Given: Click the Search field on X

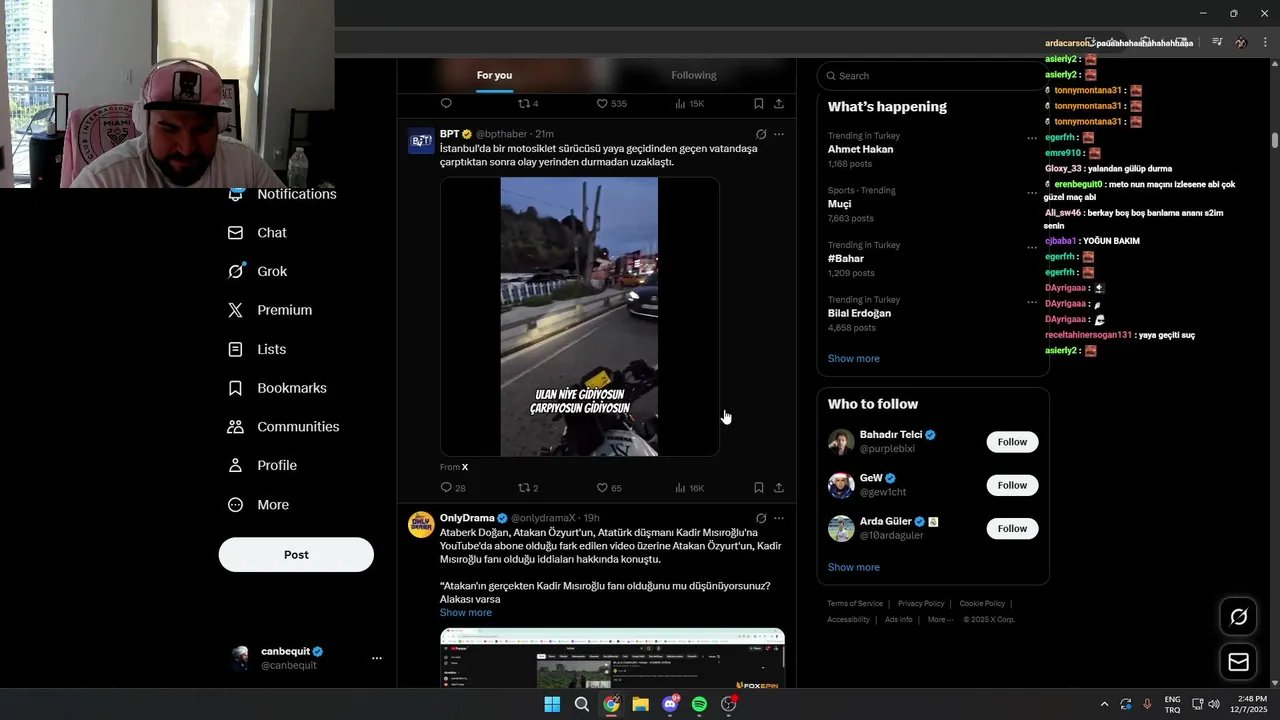Looking at the screenshot, I should (x=930, y=76).
